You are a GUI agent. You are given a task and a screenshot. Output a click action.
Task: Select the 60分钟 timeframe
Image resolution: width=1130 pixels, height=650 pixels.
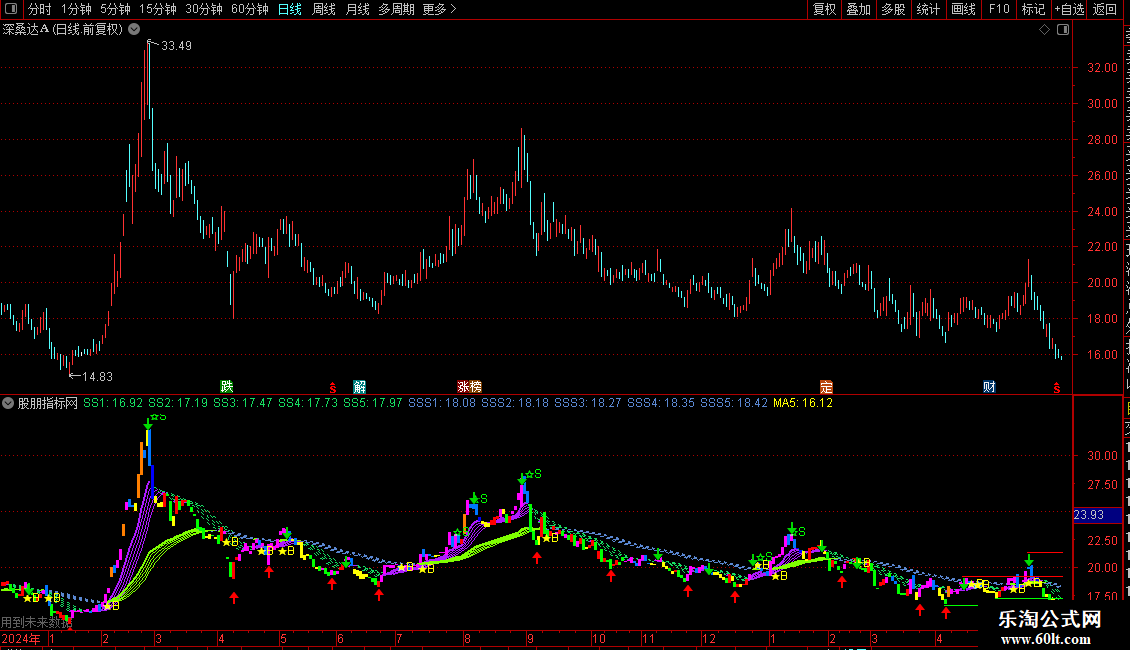(250, 9)
